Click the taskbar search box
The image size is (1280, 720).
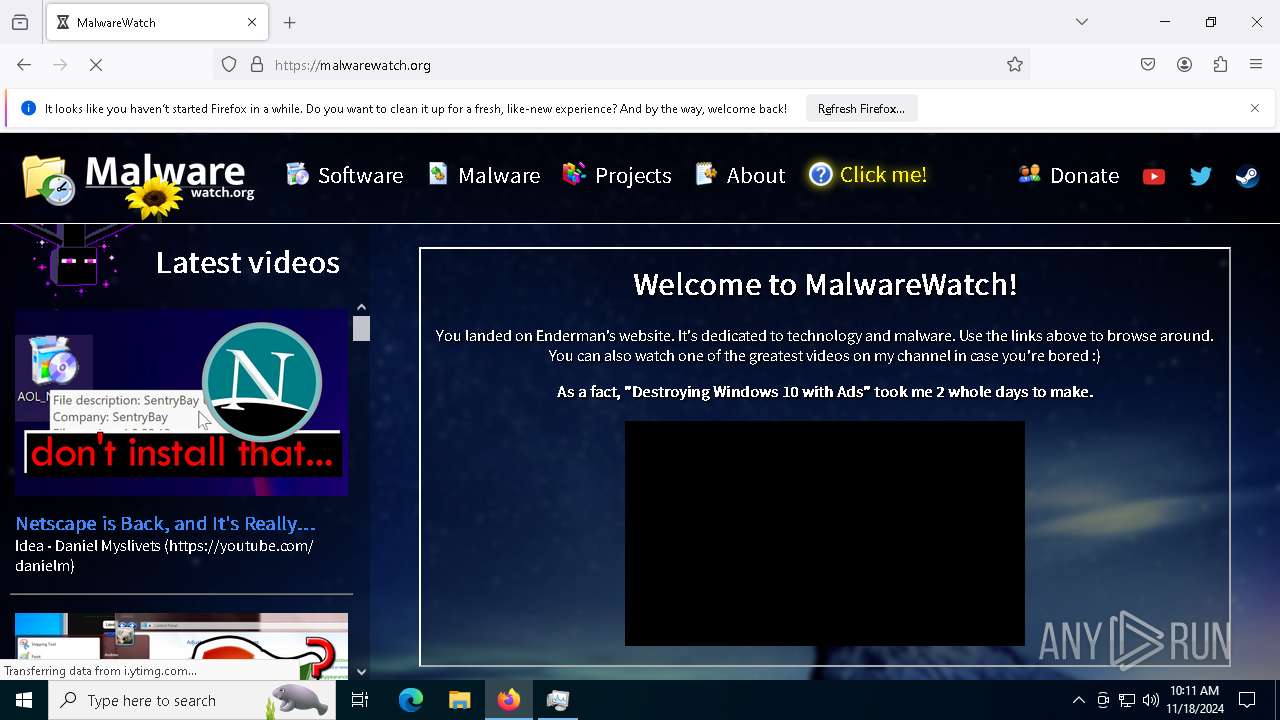[192, 700]
